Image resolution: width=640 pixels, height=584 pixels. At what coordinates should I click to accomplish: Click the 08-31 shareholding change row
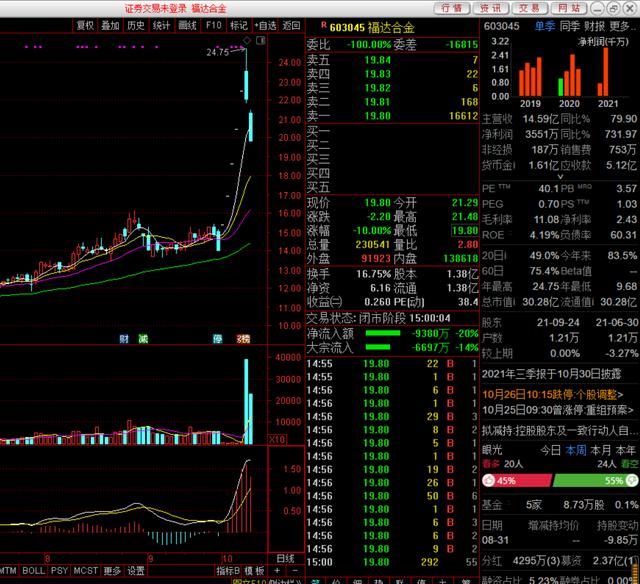pos(560,540)
